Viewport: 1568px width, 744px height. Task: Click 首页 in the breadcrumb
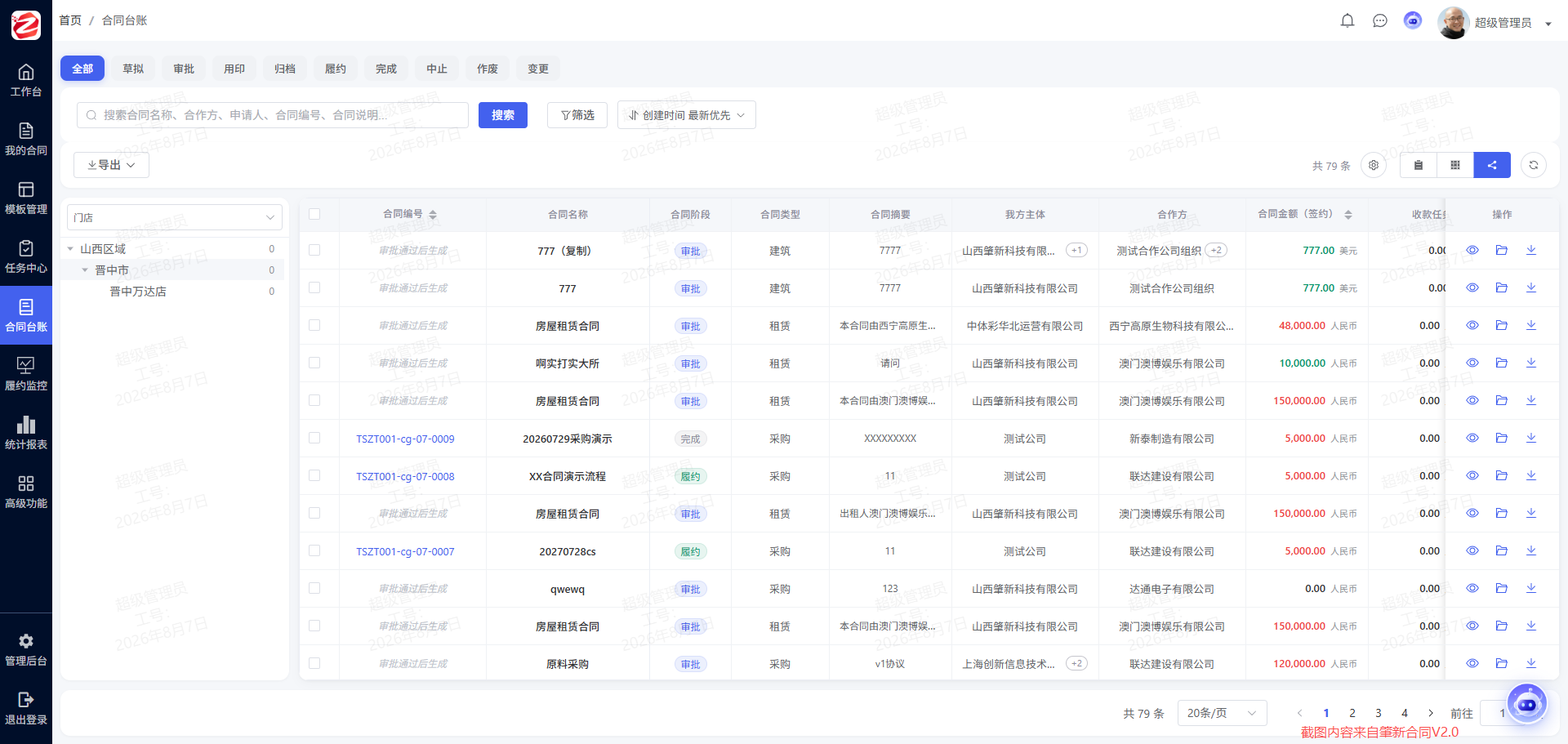tap(70, 20)
